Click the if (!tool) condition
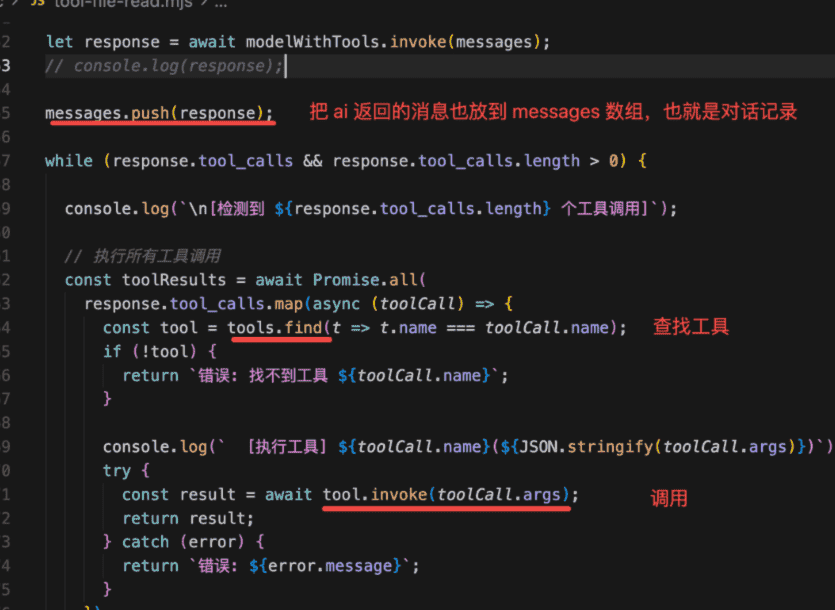This screenshot has width=835, height=610. pyautogui.click(x=159, y=352)
